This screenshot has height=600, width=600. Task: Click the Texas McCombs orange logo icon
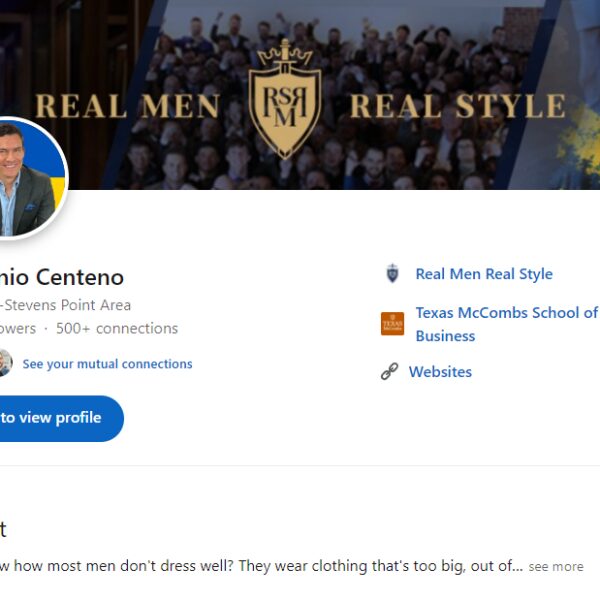pos(392,324)
